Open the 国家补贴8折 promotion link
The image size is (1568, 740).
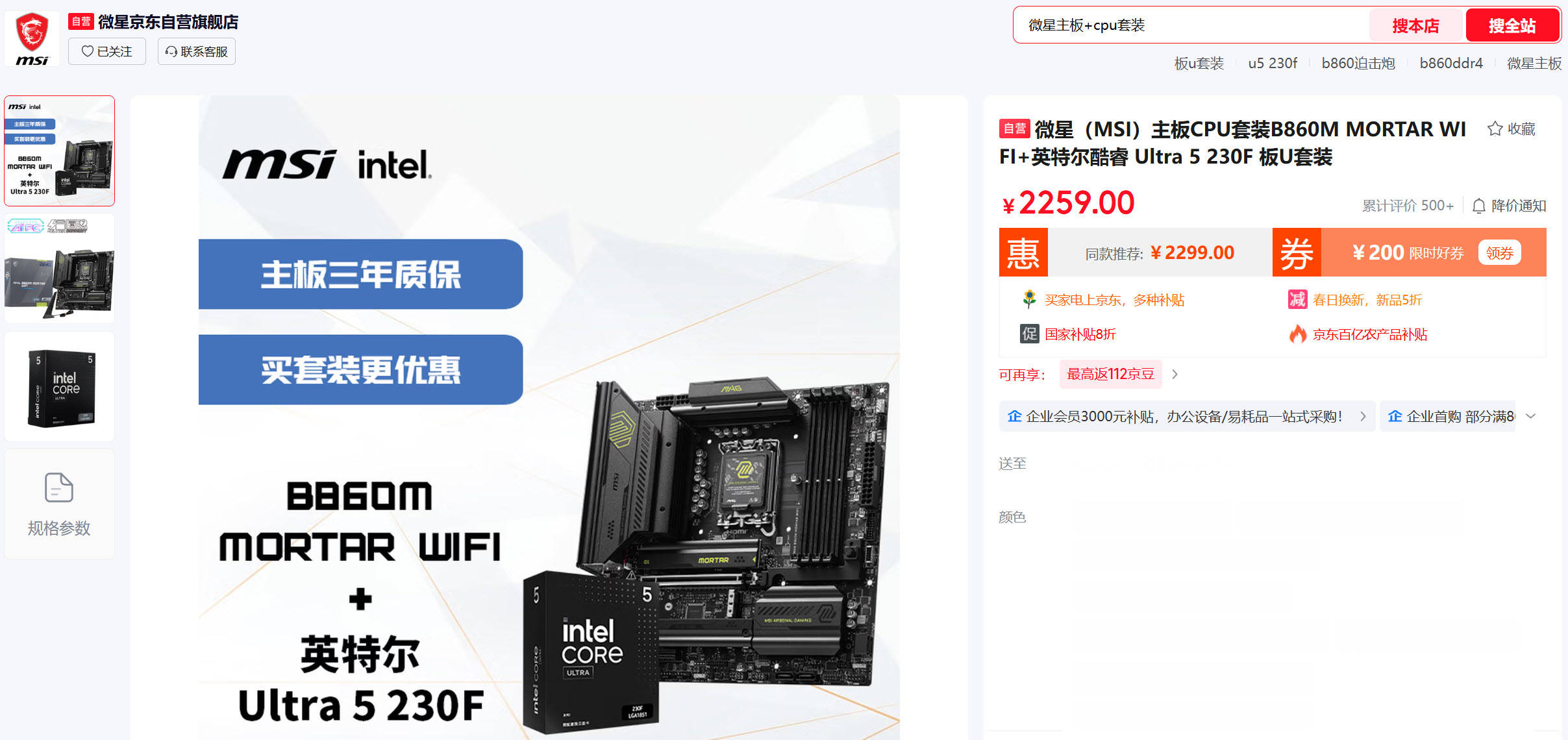[1080, 334]
